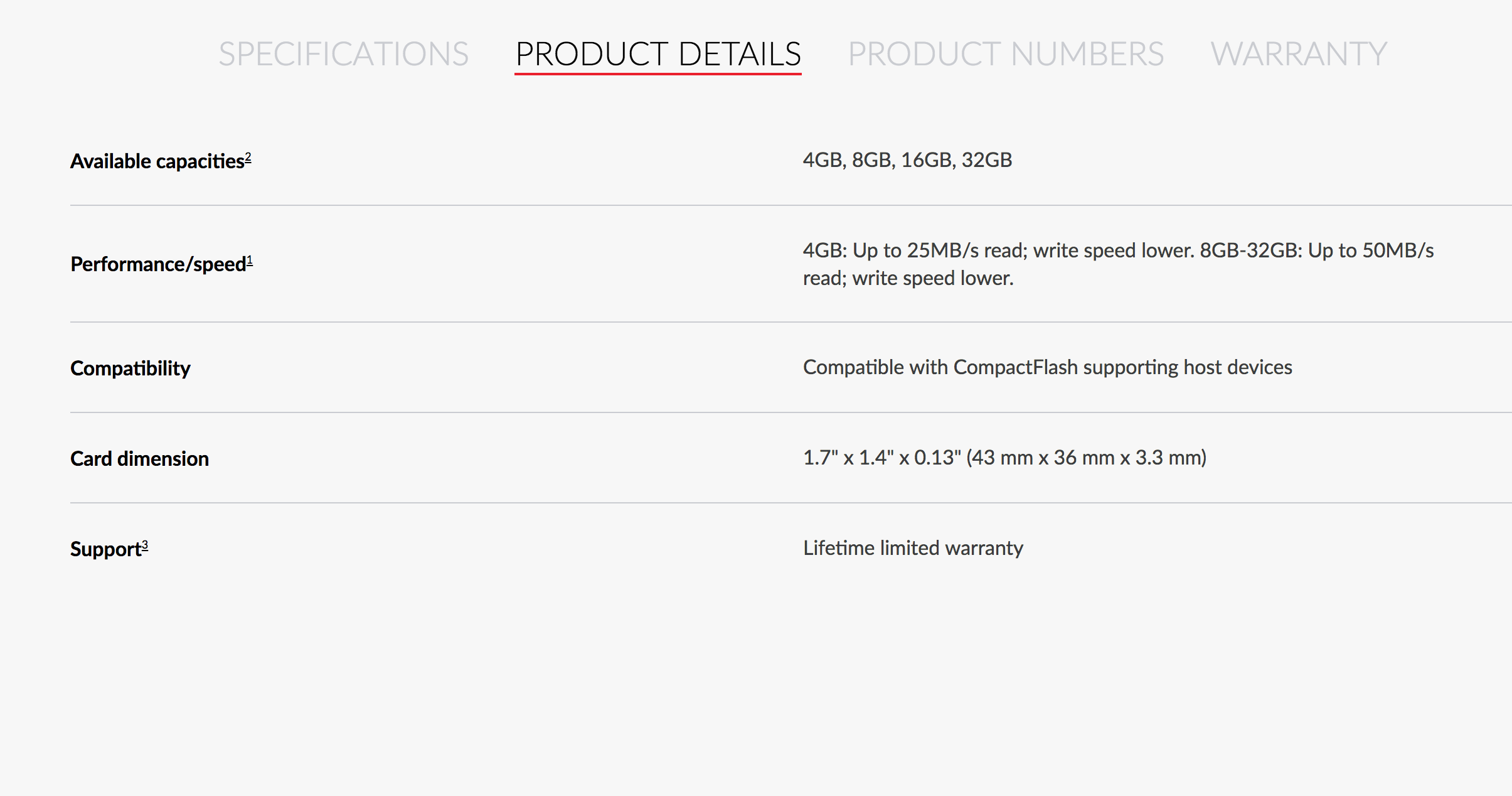Click the capacities value 4GB, 8GB, 16GB, 32GB
Image resolution: width=1512 pixels, height=796 pixels.
(x=908, y=161)
